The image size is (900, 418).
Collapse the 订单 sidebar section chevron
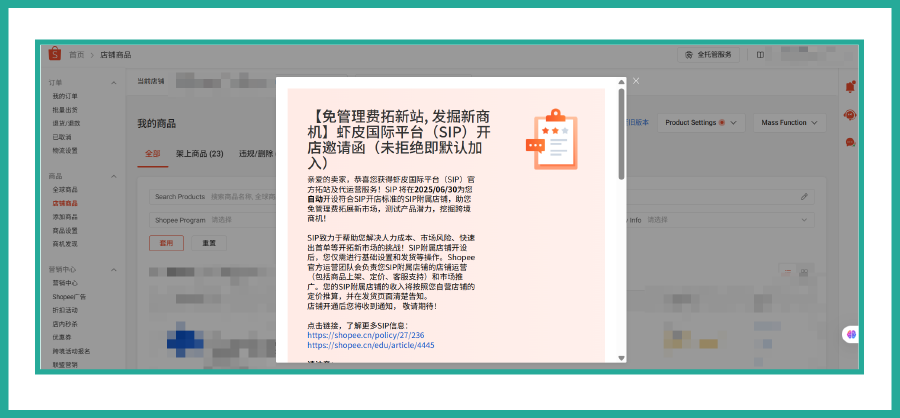coord(114,83)
